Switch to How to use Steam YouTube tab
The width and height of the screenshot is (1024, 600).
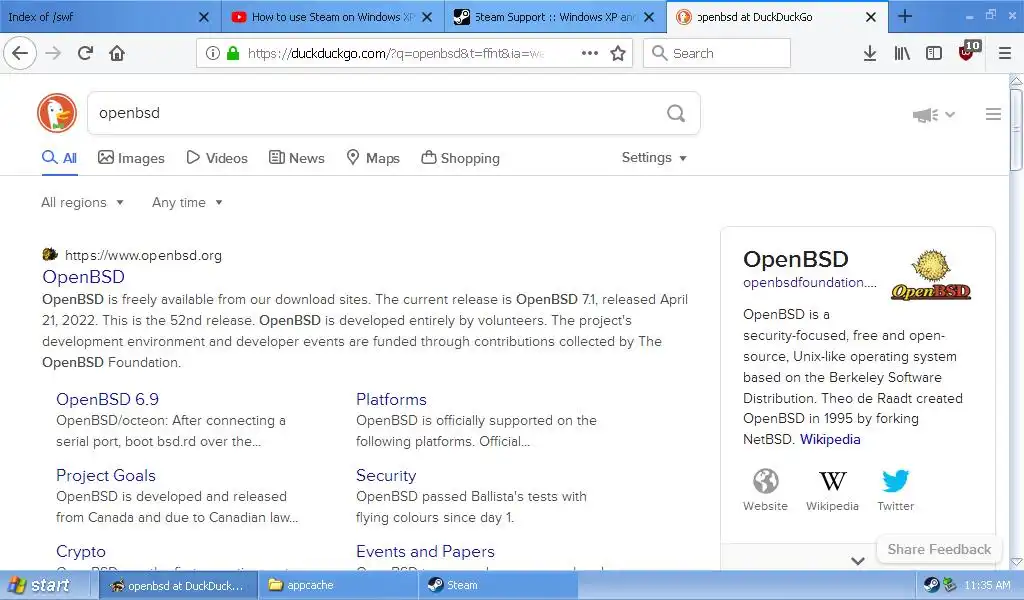tap(323, 17)
